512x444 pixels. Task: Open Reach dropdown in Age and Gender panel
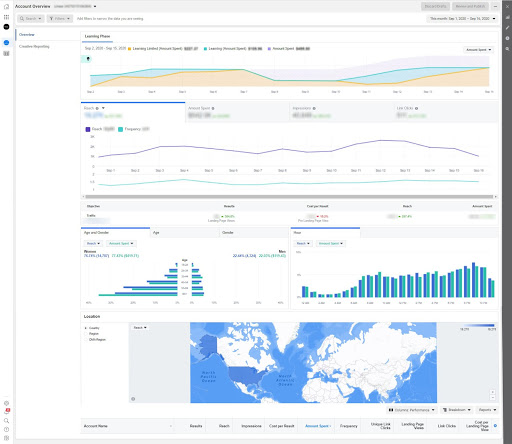coord(94,244)
